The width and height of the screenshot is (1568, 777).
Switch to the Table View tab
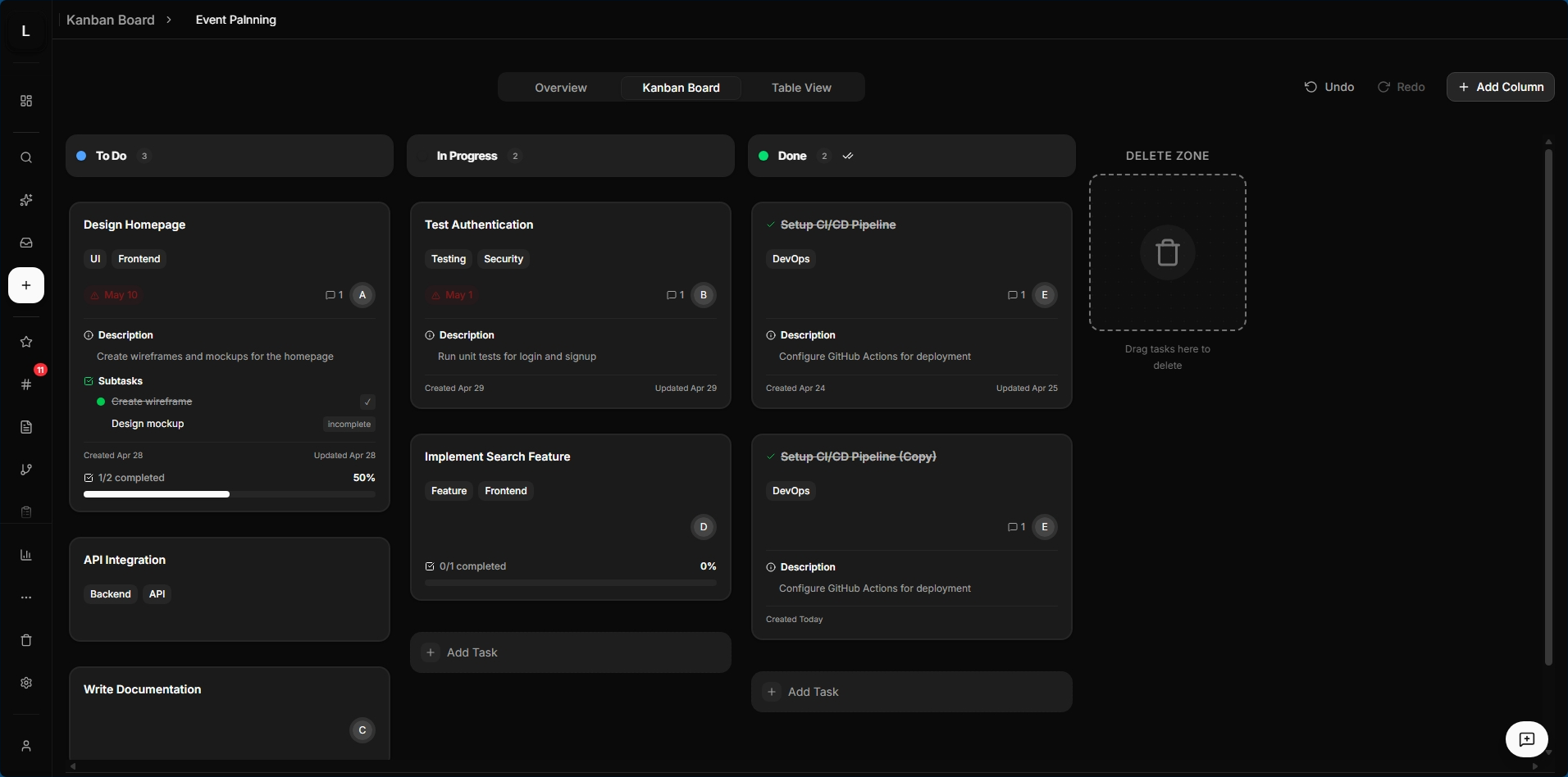800,87
